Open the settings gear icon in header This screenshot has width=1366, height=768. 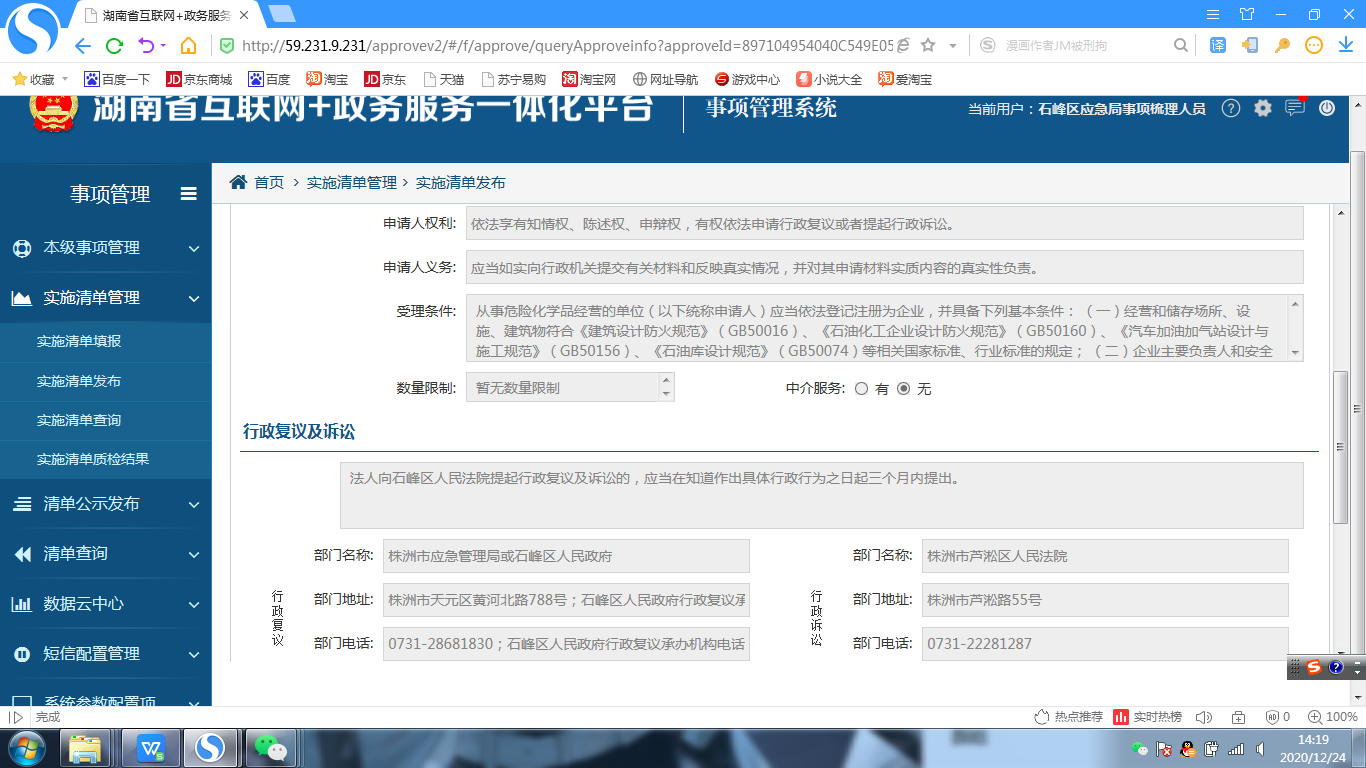point(1263,108)
